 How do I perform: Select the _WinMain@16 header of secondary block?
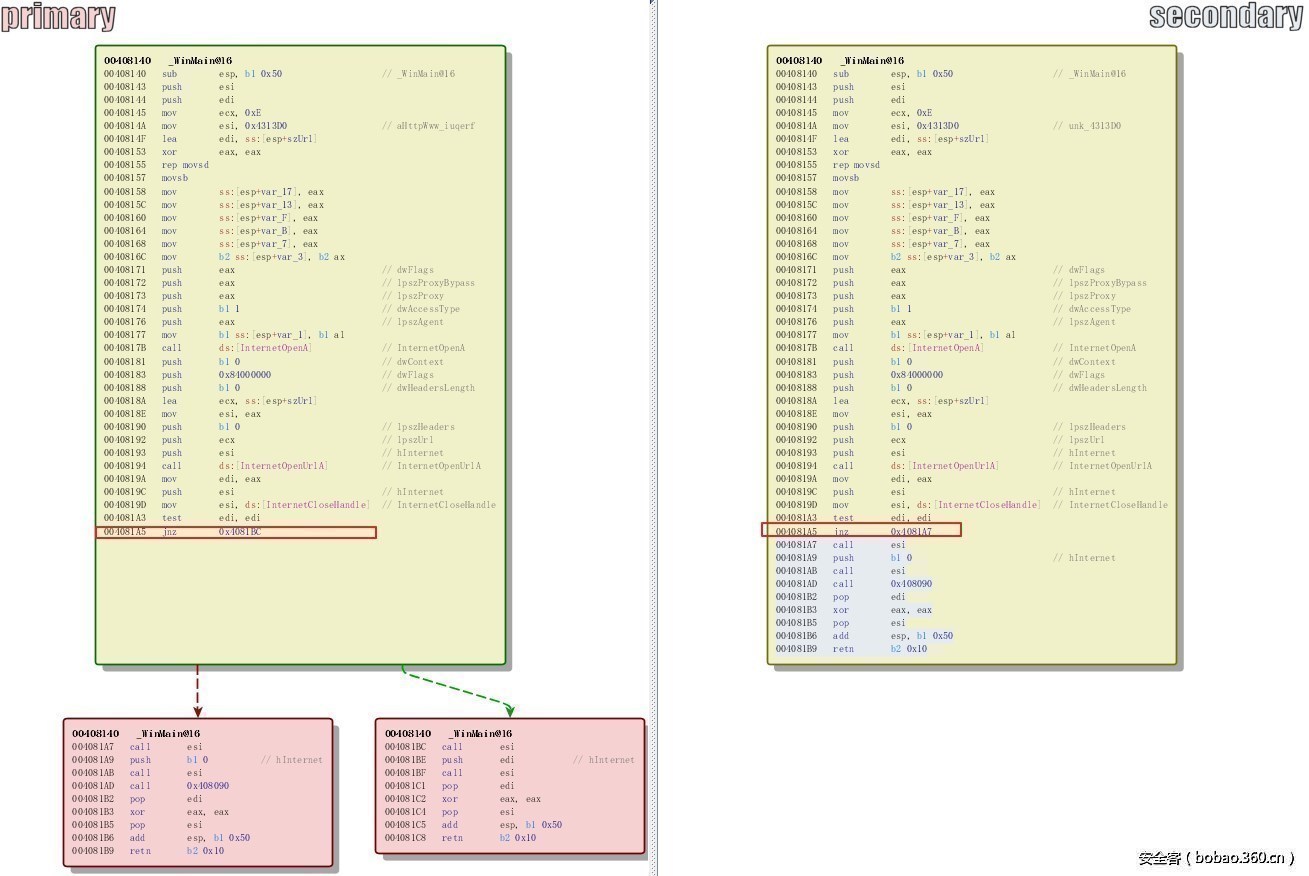point(839,60)
